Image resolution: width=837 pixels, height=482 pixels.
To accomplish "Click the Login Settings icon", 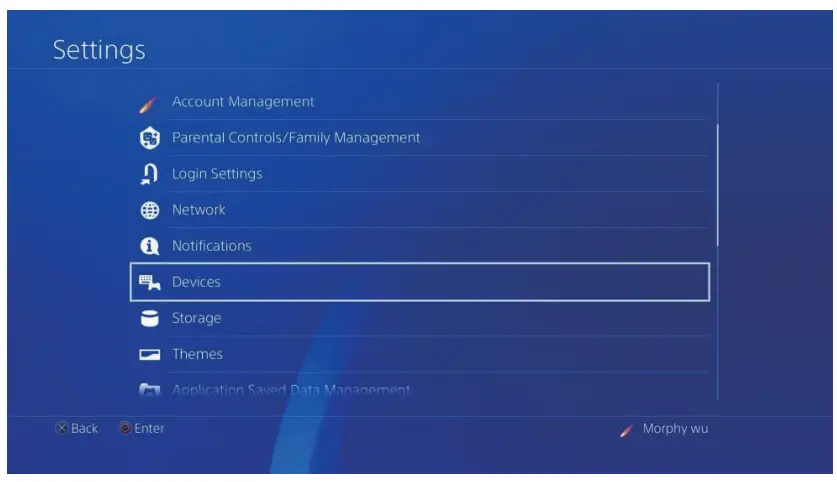I will [149, 174].
